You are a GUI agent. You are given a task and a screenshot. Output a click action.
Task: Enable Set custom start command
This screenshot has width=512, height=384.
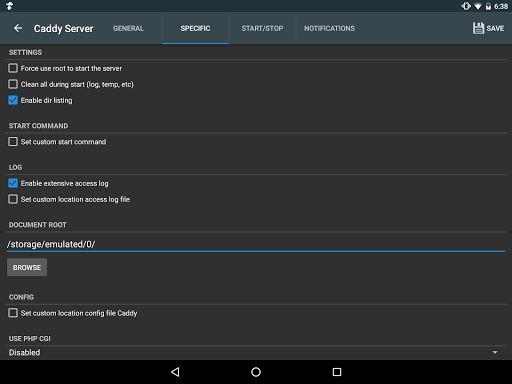(13, 142)
